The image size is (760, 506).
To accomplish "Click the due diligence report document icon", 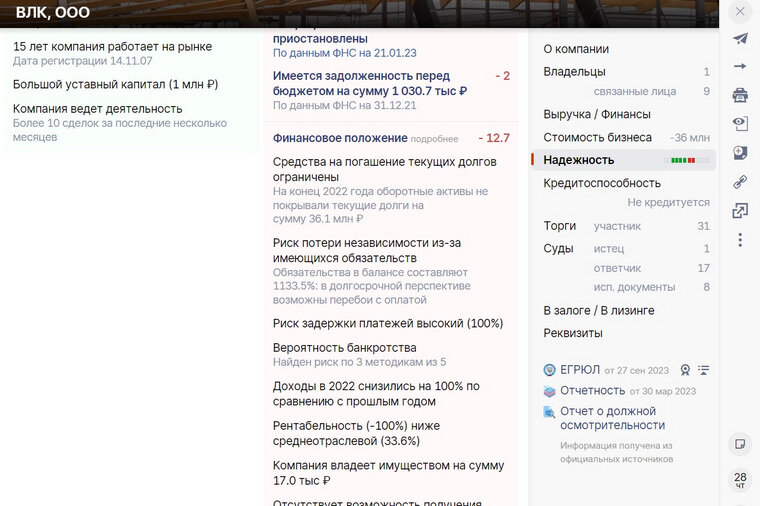I will (549, 412).
